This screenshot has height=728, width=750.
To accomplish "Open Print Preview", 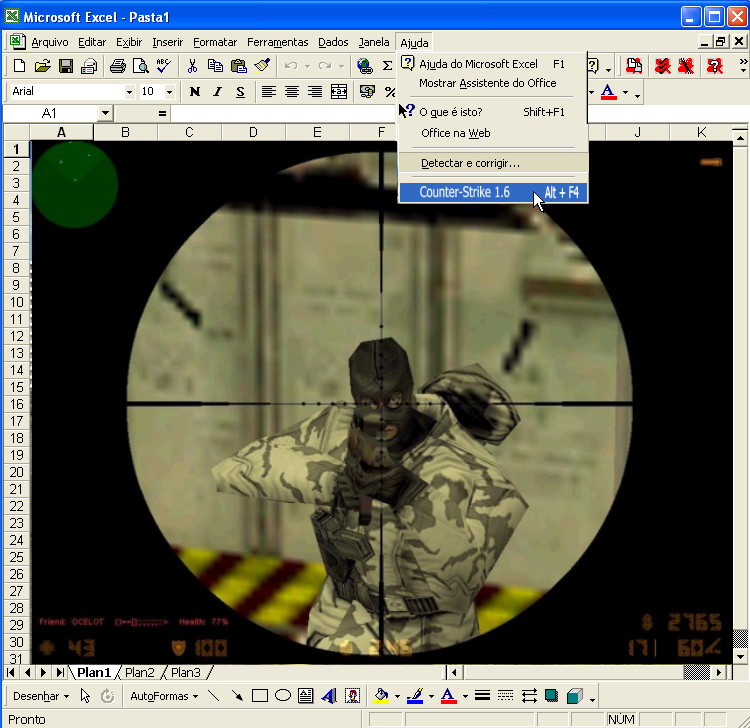I will 141,66.
